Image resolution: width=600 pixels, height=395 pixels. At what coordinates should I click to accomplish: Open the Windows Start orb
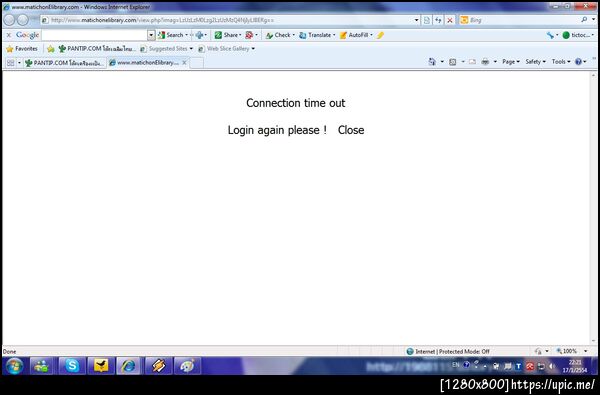tap(14, 366)
